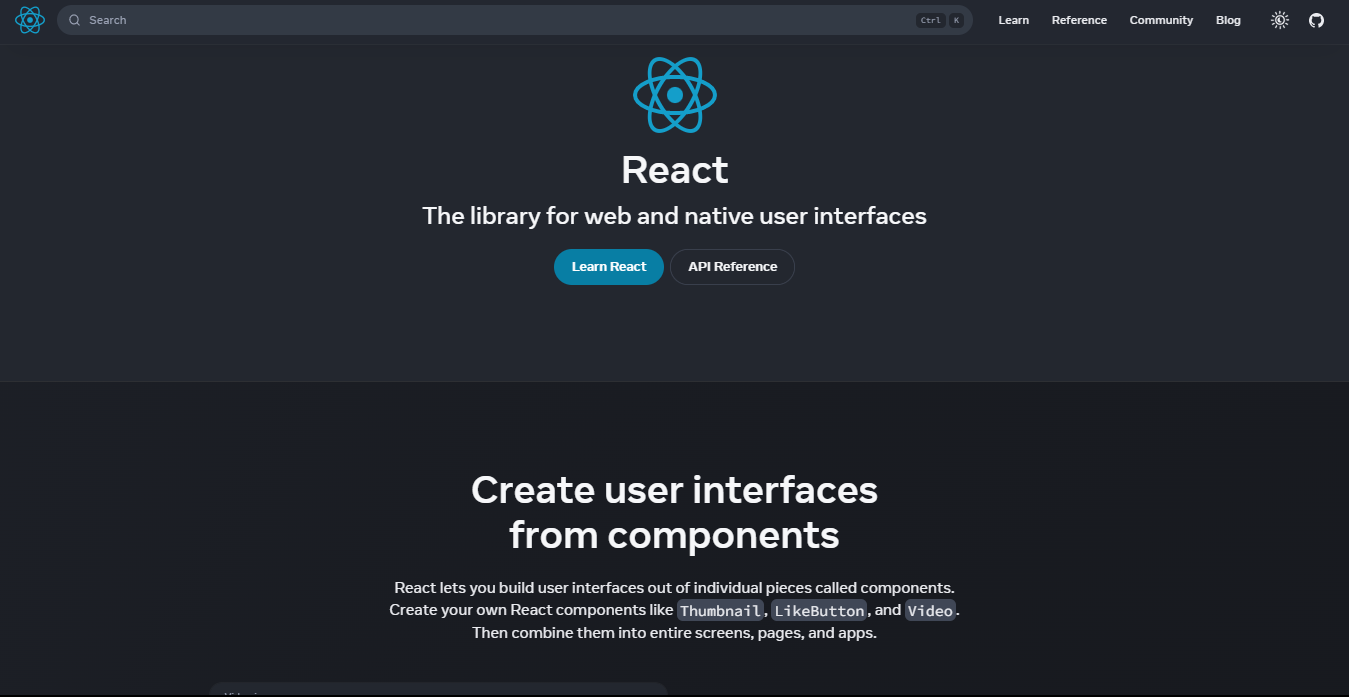This screenshot has width=1349, height=697.
Task: Open the Blog nav item
Action: tap(1228, 20)
